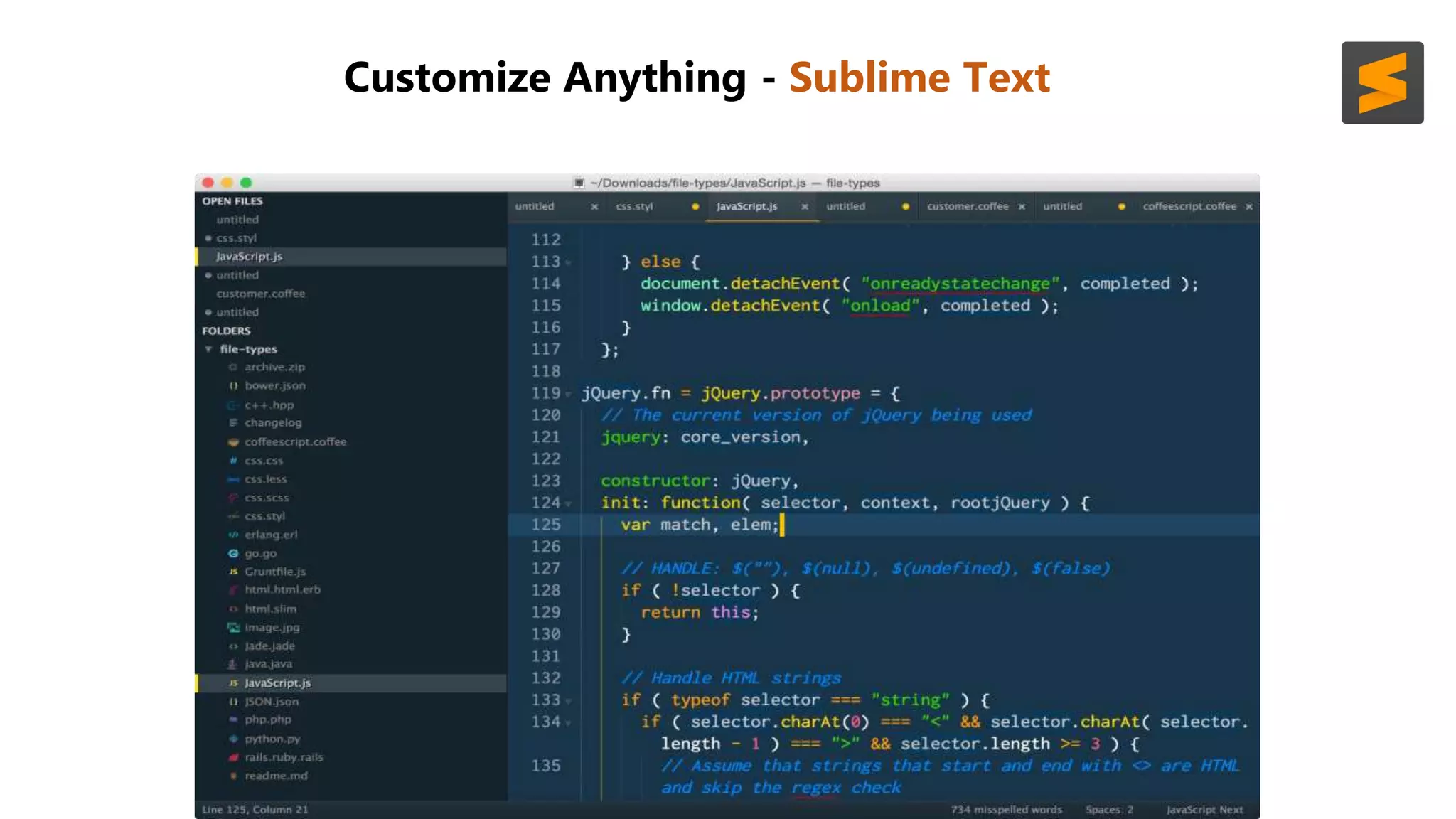The height and width of the screenshot is (819, 1456).
Task: Switch to the css.styl tab
Action: click(634, 206)
